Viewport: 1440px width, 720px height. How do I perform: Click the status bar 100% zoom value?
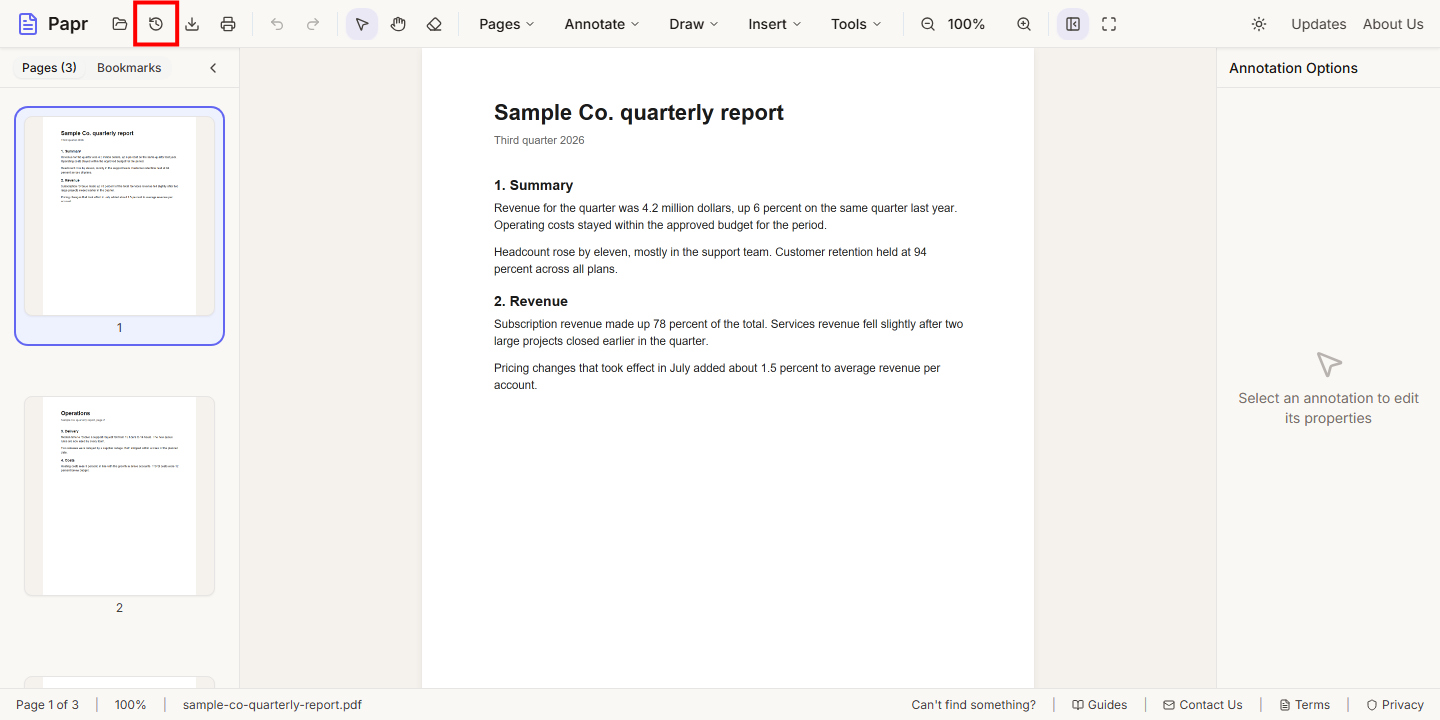130,705
